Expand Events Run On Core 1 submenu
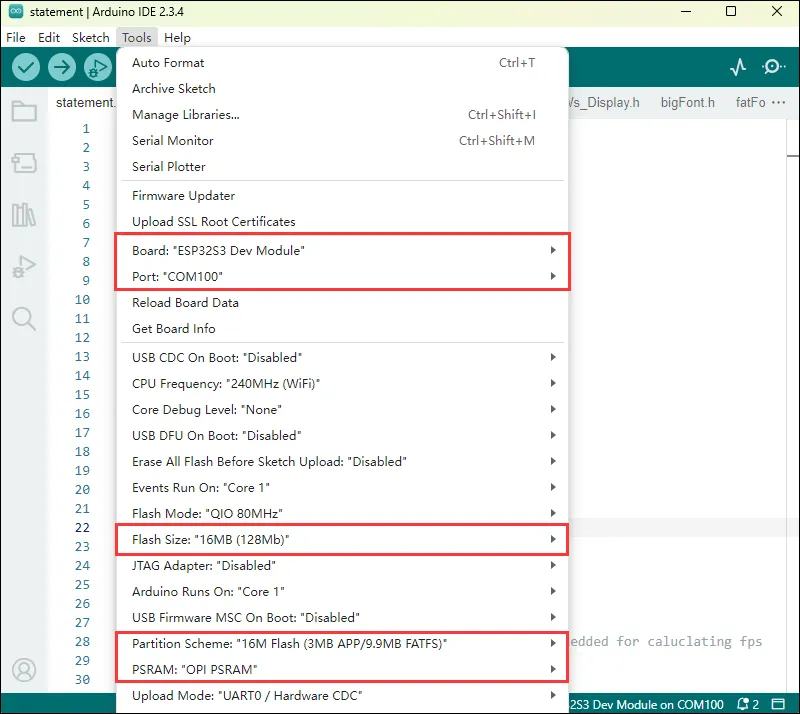This screenshot has width=800, height=714. 342,488
